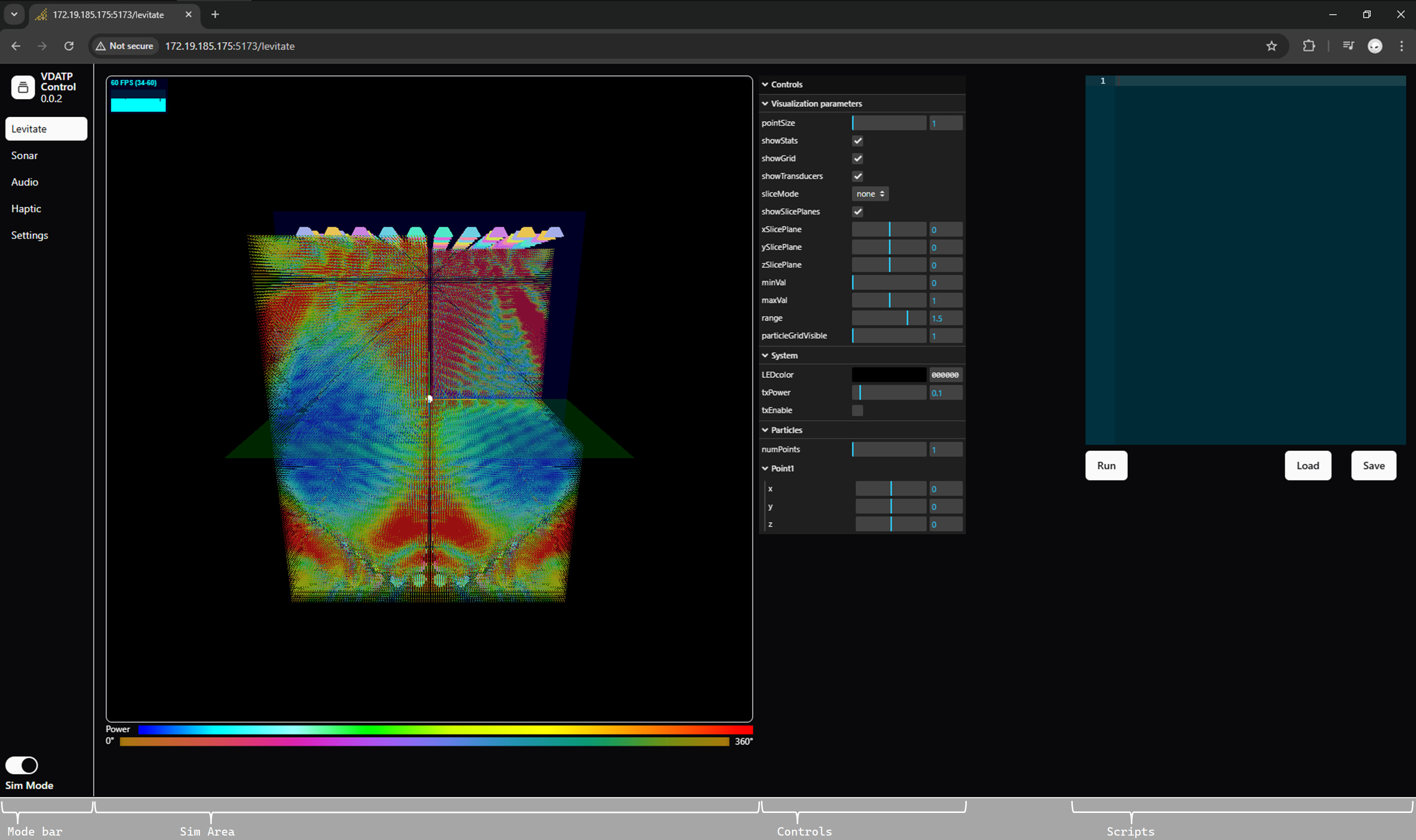
Task: Open the browser extensions puzzle icon
Action: point(1309,46)
